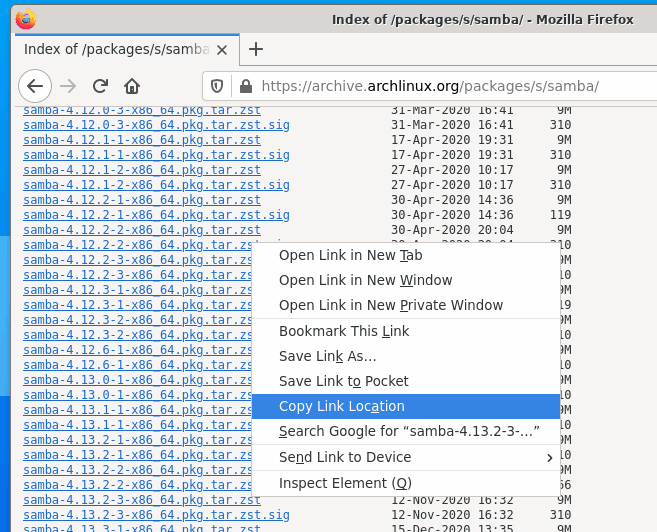
Task: Open samba-4.12.2-2-x86_64.pkg.tar.zst link
Action: (142, 230)
